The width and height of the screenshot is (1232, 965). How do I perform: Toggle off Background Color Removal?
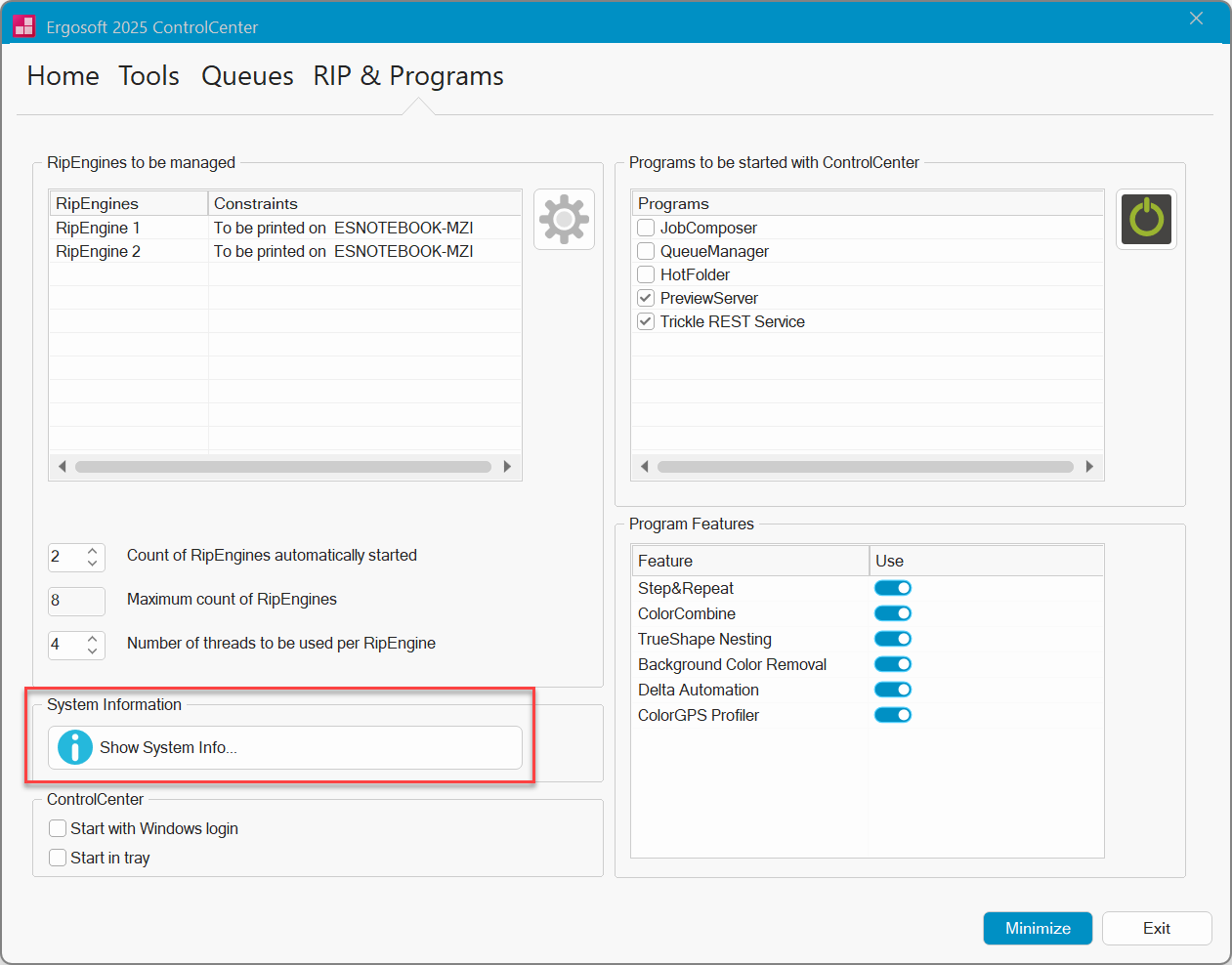(x=893, y=664)
